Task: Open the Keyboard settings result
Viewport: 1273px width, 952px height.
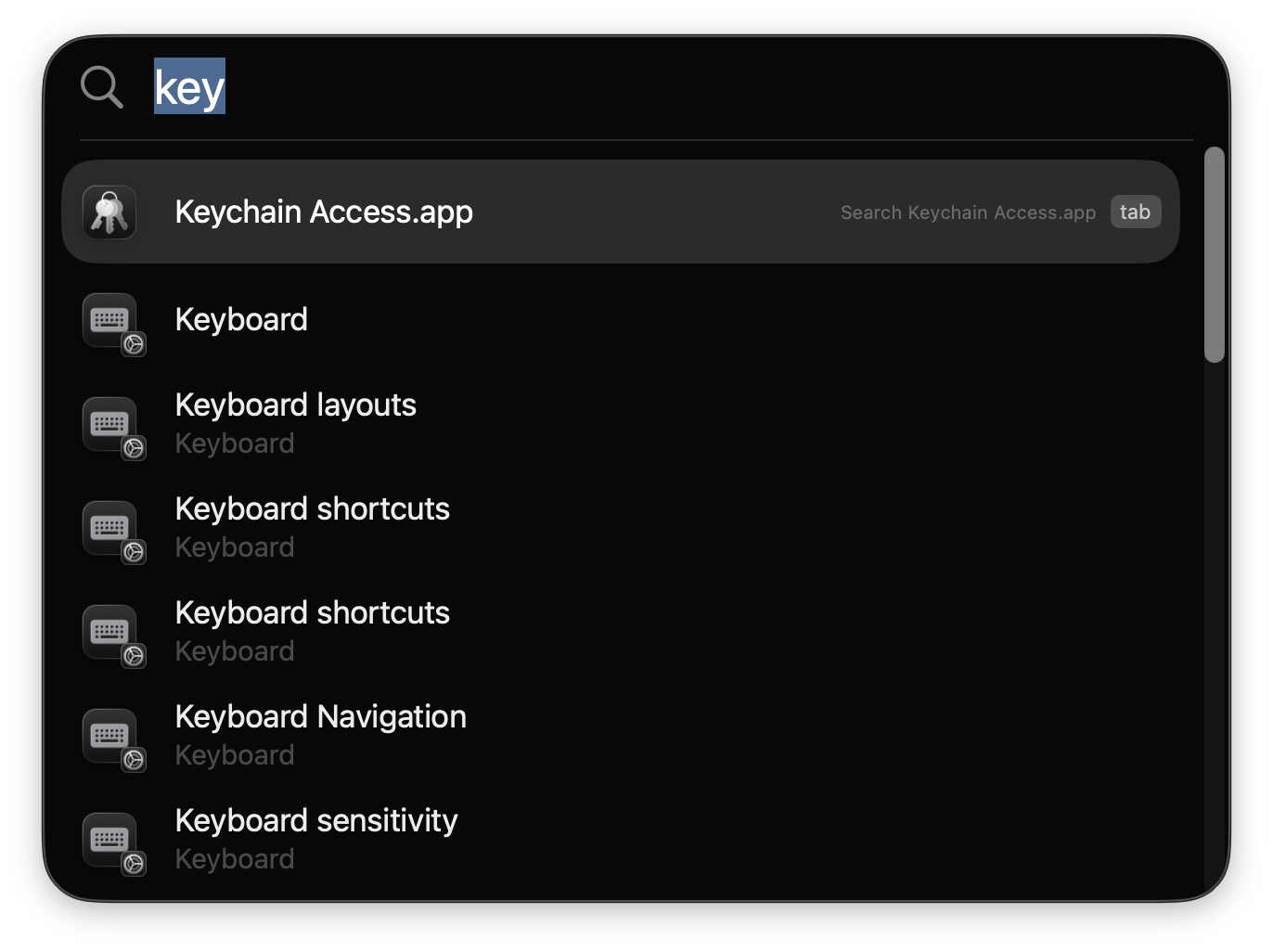Action: coord(241,319)
